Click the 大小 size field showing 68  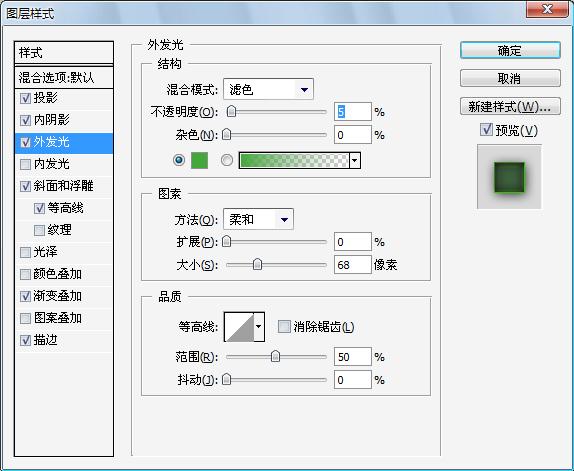[x=353, y=265]
